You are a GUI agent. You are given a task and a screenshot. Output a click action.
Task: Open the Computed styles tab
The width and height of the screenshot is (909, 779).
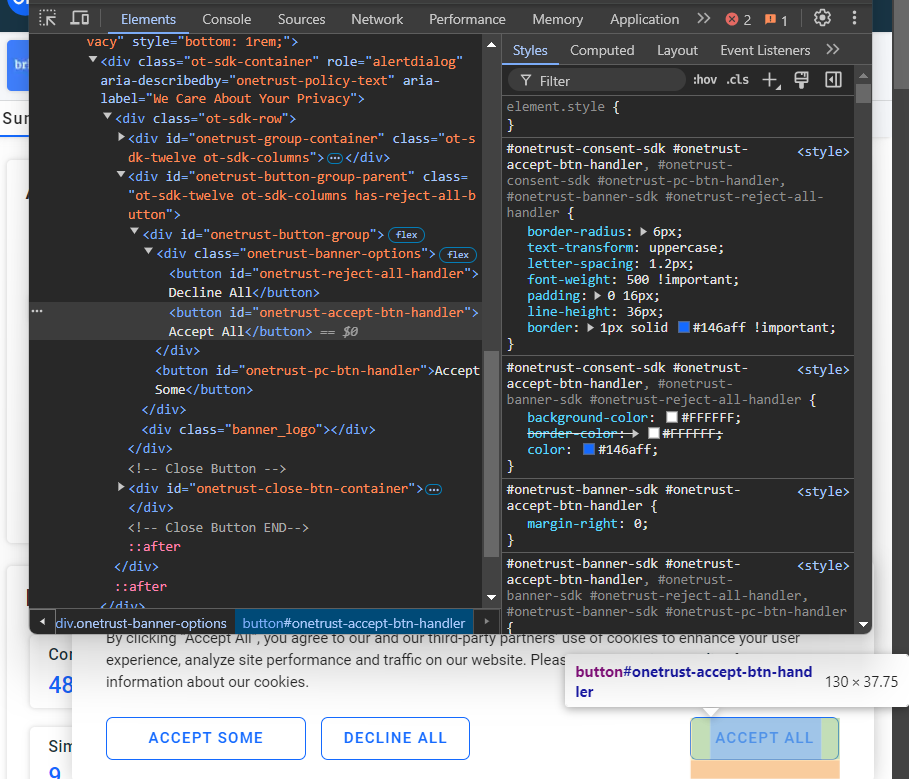602,50
